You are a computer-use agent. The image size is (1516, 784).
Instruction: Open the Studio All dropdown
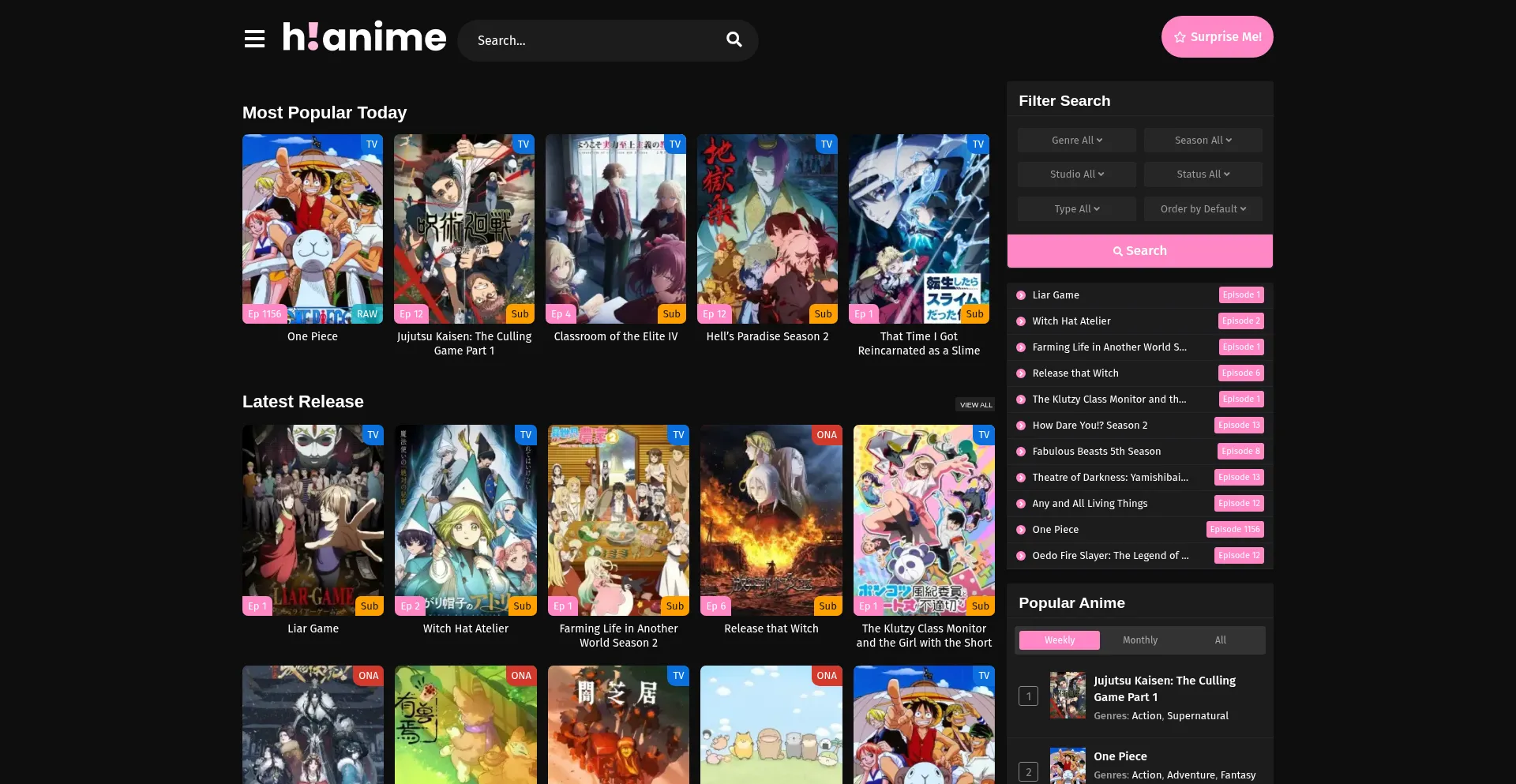[x=1077, y=174]
